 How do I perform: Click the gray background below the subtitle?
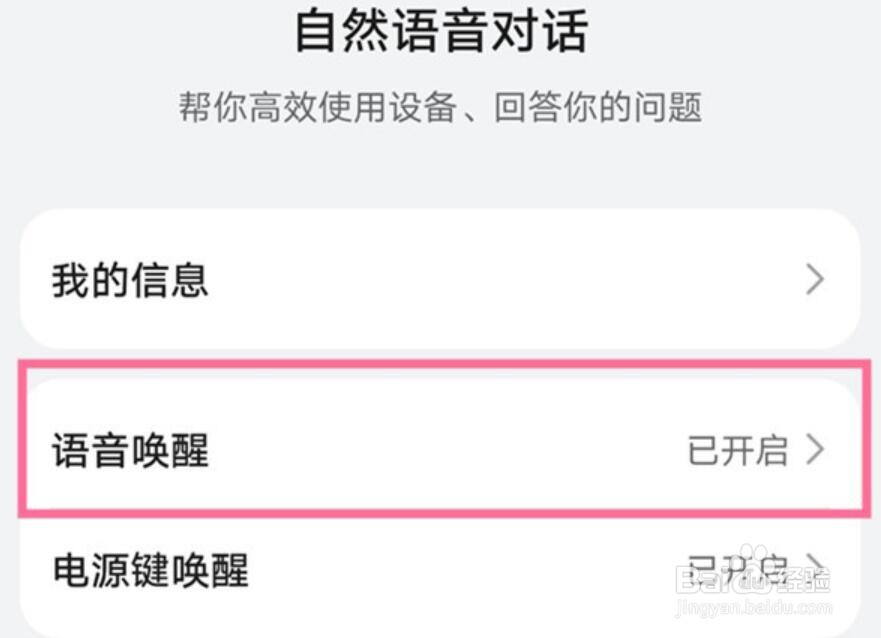coord(440,168)
